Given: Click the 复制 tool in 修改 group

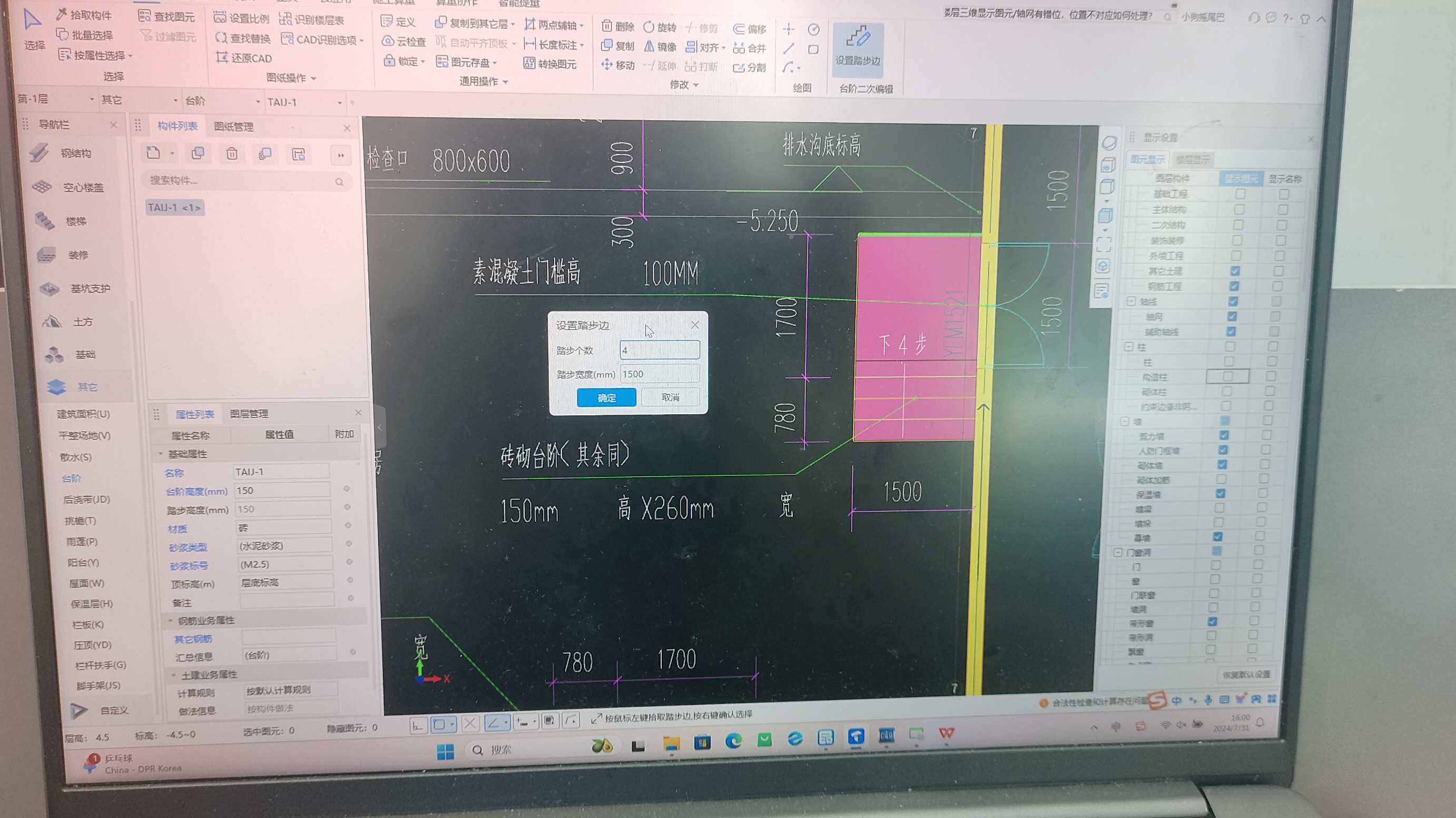Looking at the screenshot, I should [618, 46].
